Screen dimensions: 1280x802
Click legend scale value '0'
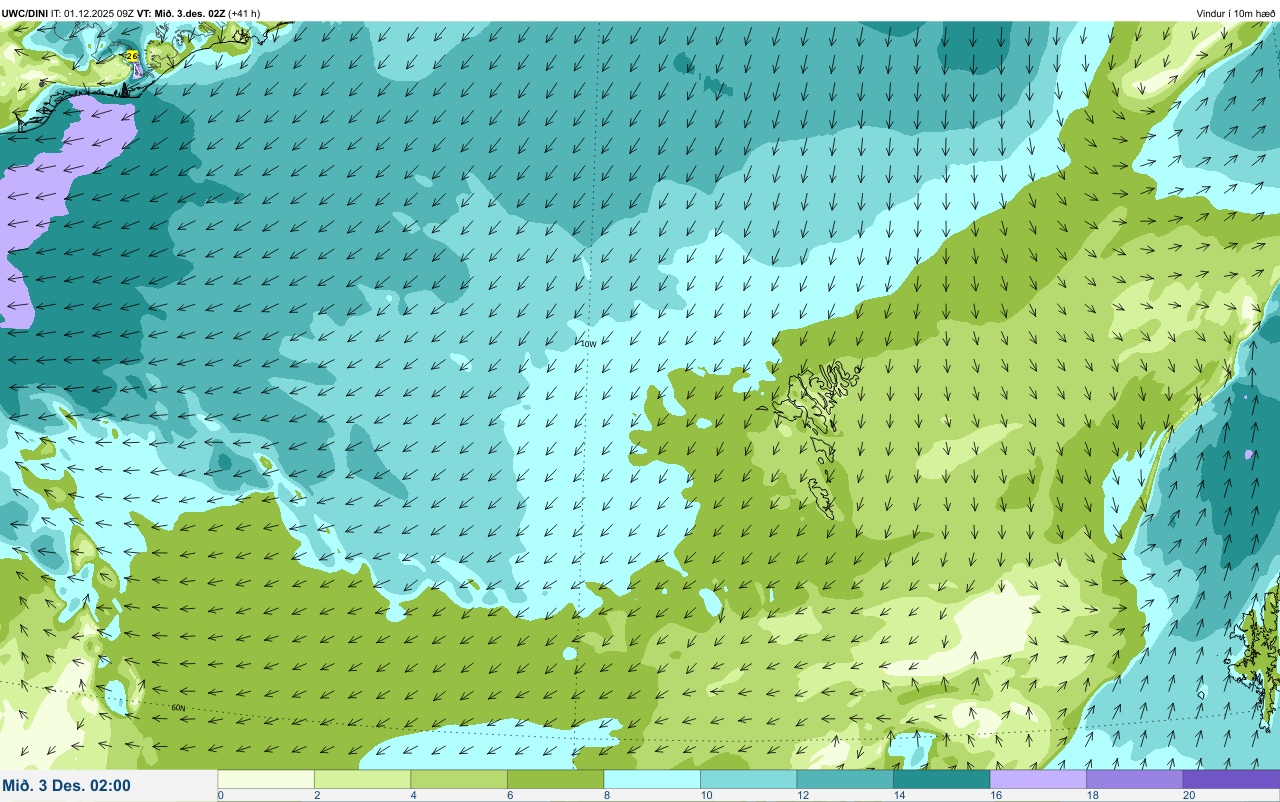220,795
